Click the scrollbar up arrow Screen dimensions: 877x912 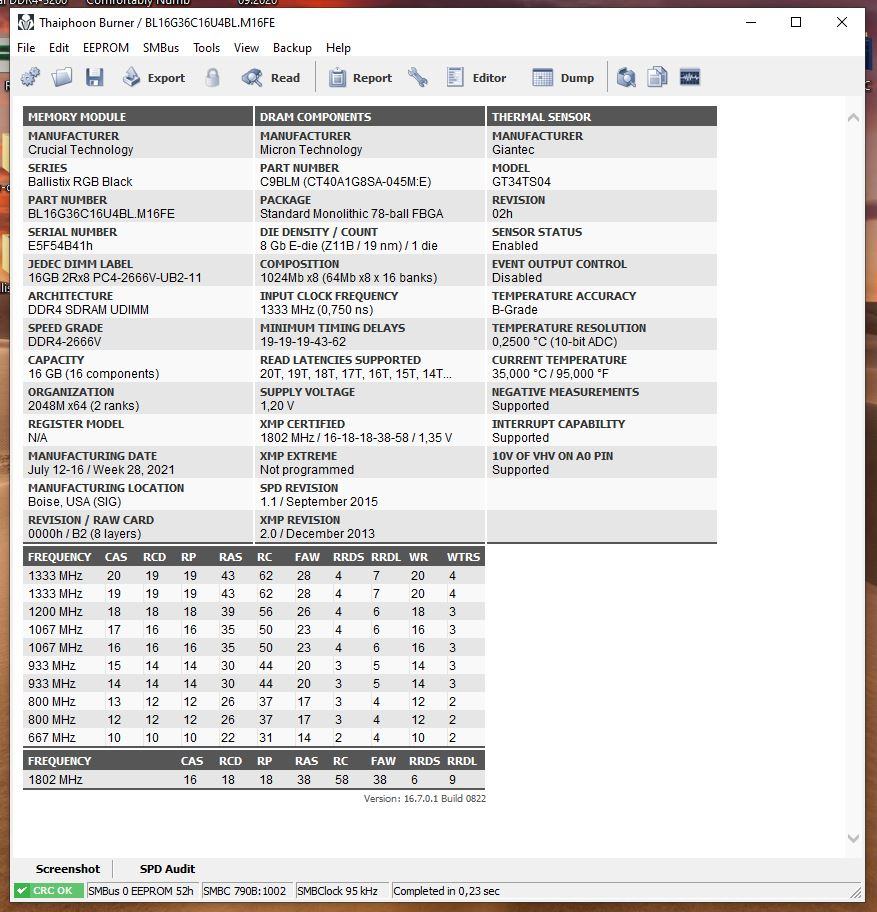coord(853,117)
